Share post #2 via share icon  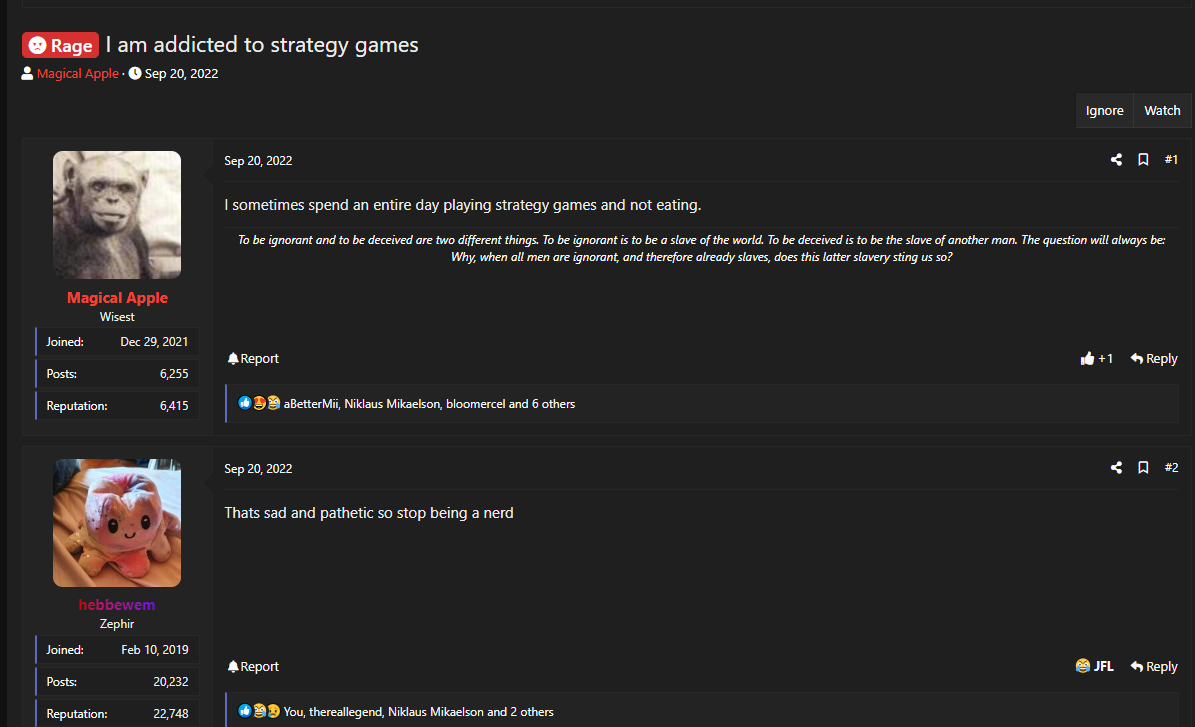1116,467
